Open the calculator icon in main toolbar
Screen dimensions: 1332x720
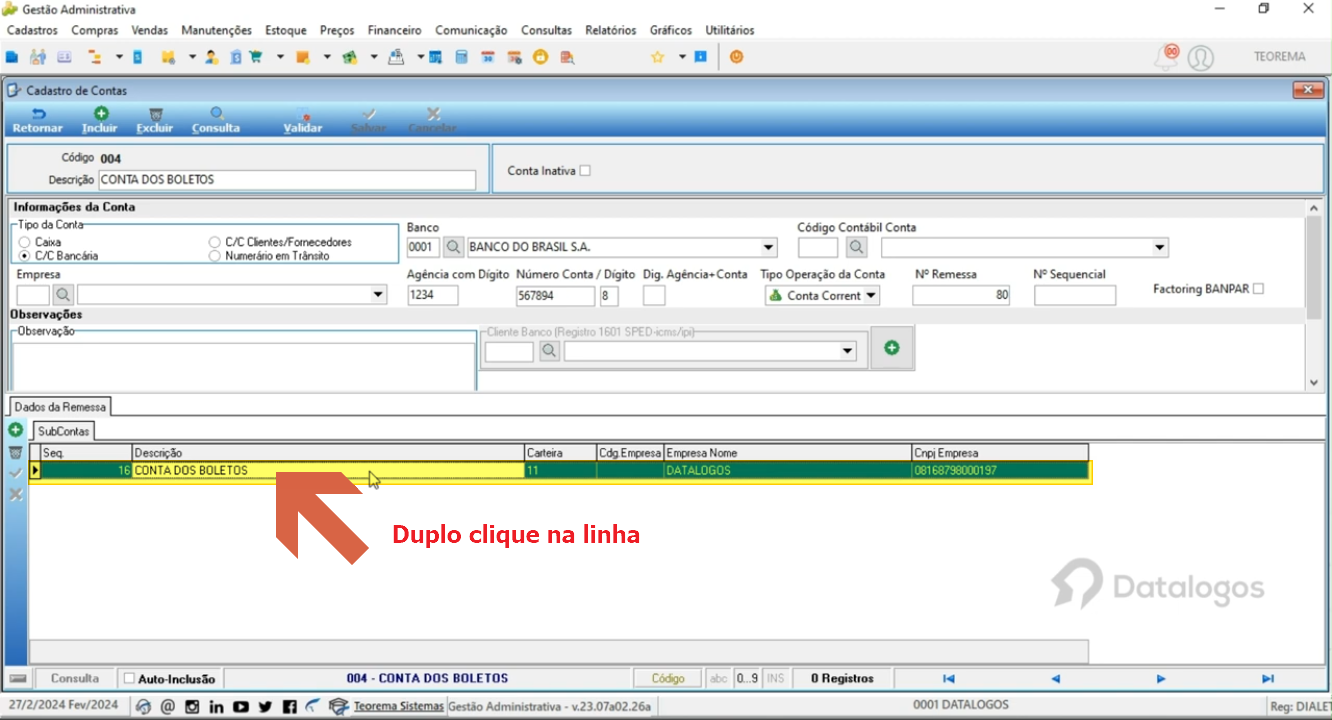[x=461, y=57]
